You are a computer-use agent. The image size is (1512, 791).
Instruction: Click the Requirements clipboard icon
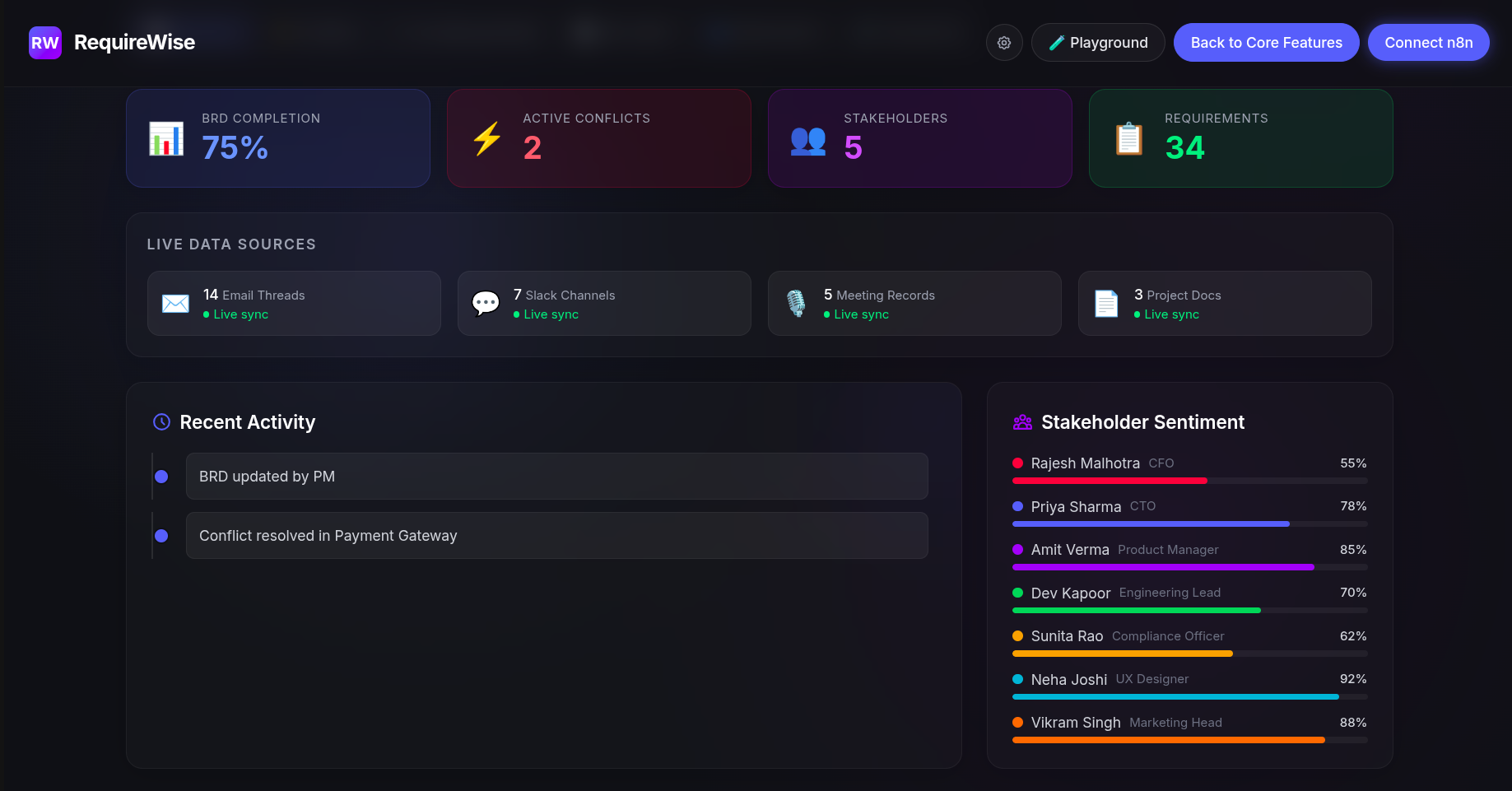[x=1128, y=138]
